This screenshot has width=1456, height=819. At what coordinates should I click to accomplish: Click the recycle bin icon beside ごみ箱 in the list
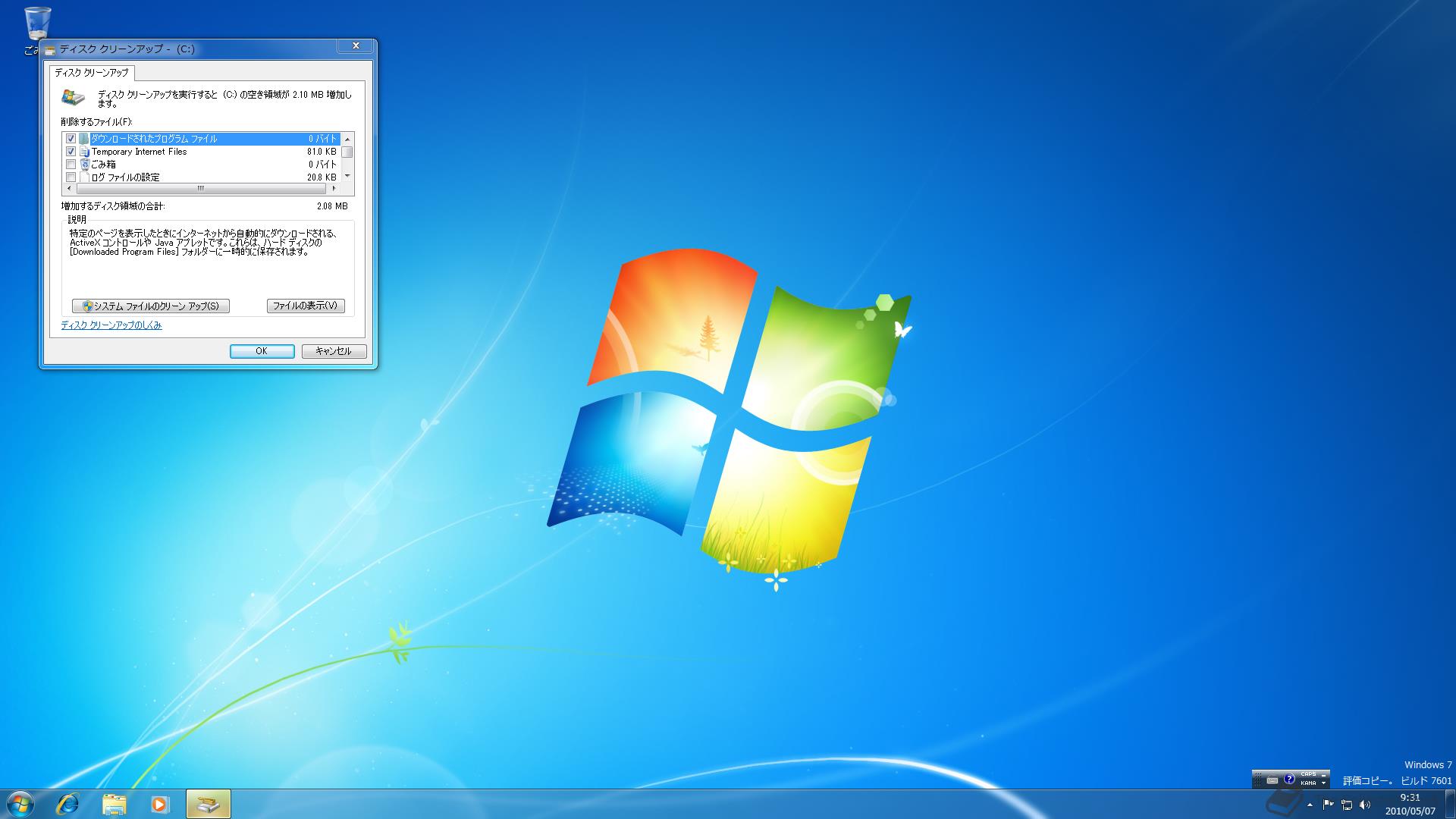(84, 165)
